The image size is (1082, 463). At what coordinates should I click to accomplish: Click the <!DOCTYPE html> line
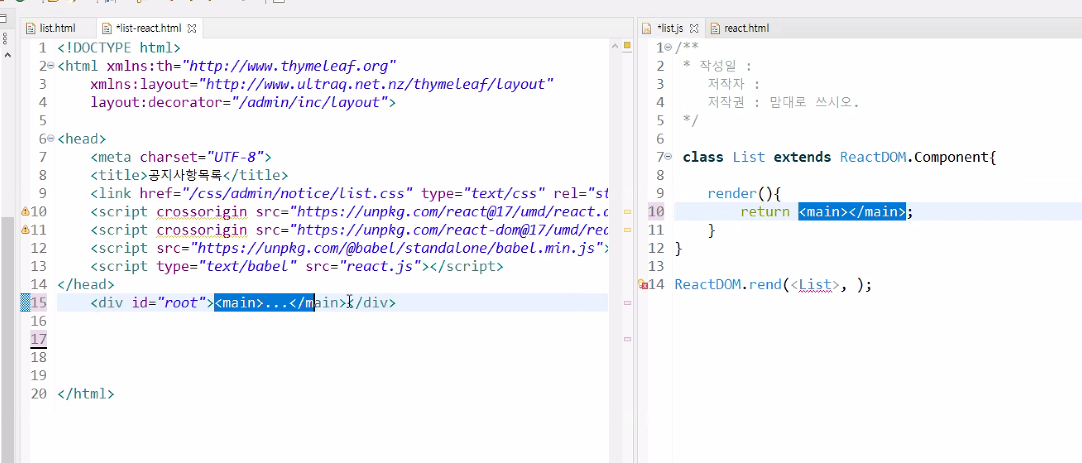click(x=119, y=48)
